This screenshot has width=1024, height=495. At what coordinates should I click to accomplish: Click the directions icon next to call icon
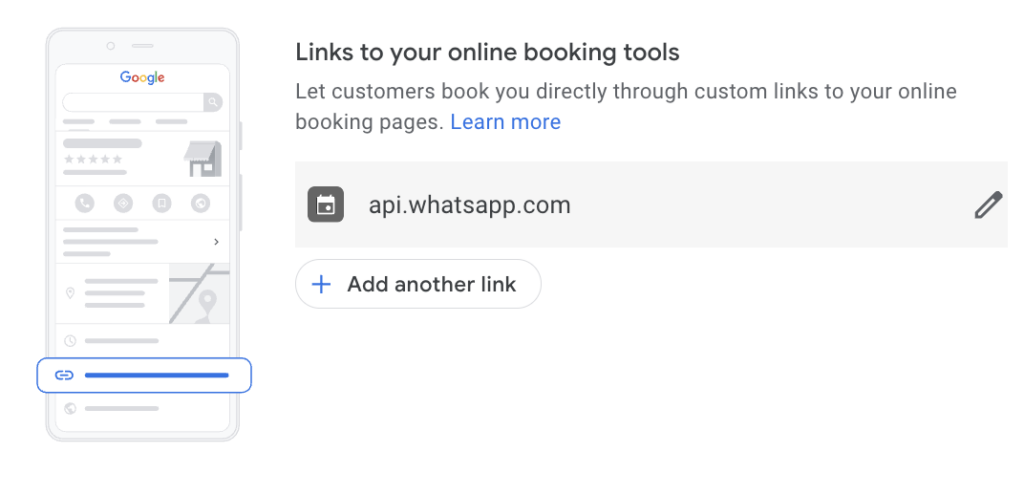tap(123, 203)
